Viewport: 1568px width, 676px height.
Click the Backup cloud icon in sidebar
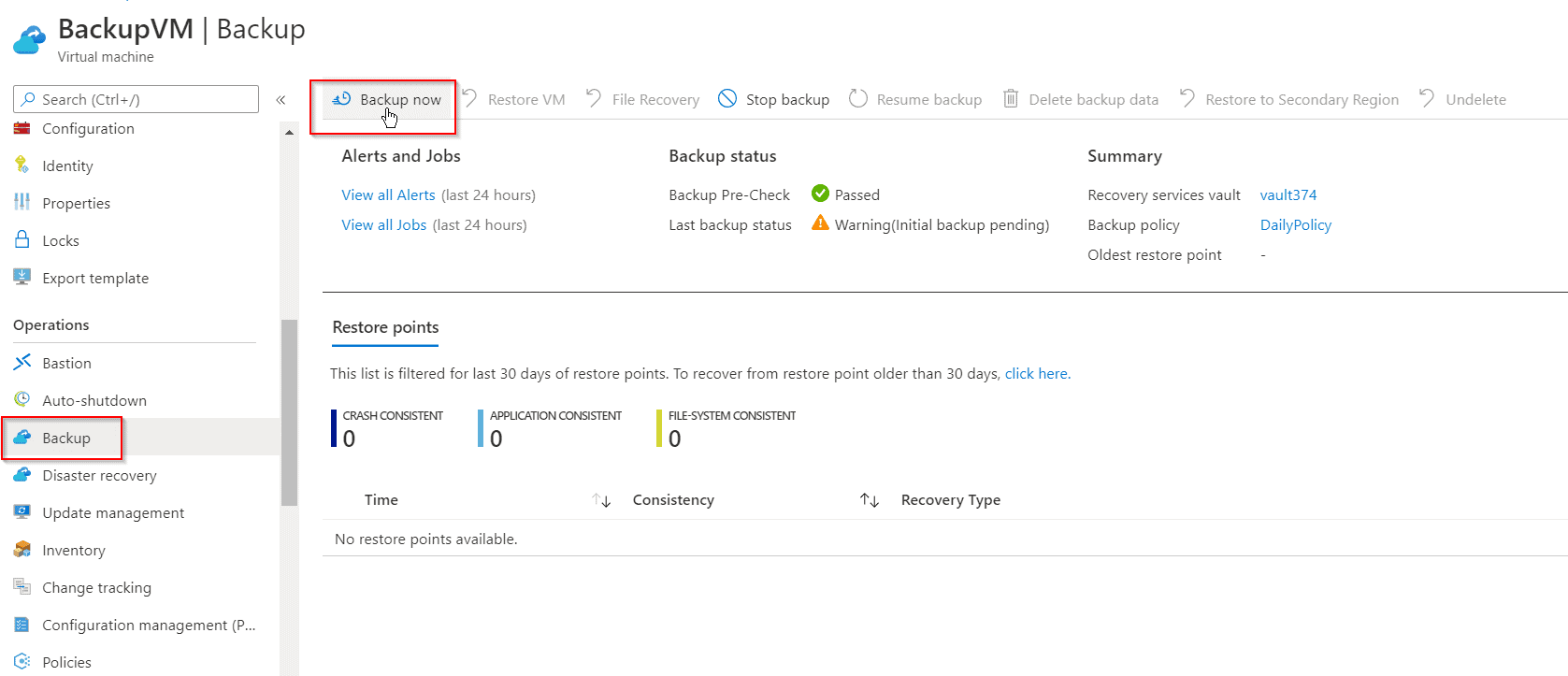coord(22,437)
